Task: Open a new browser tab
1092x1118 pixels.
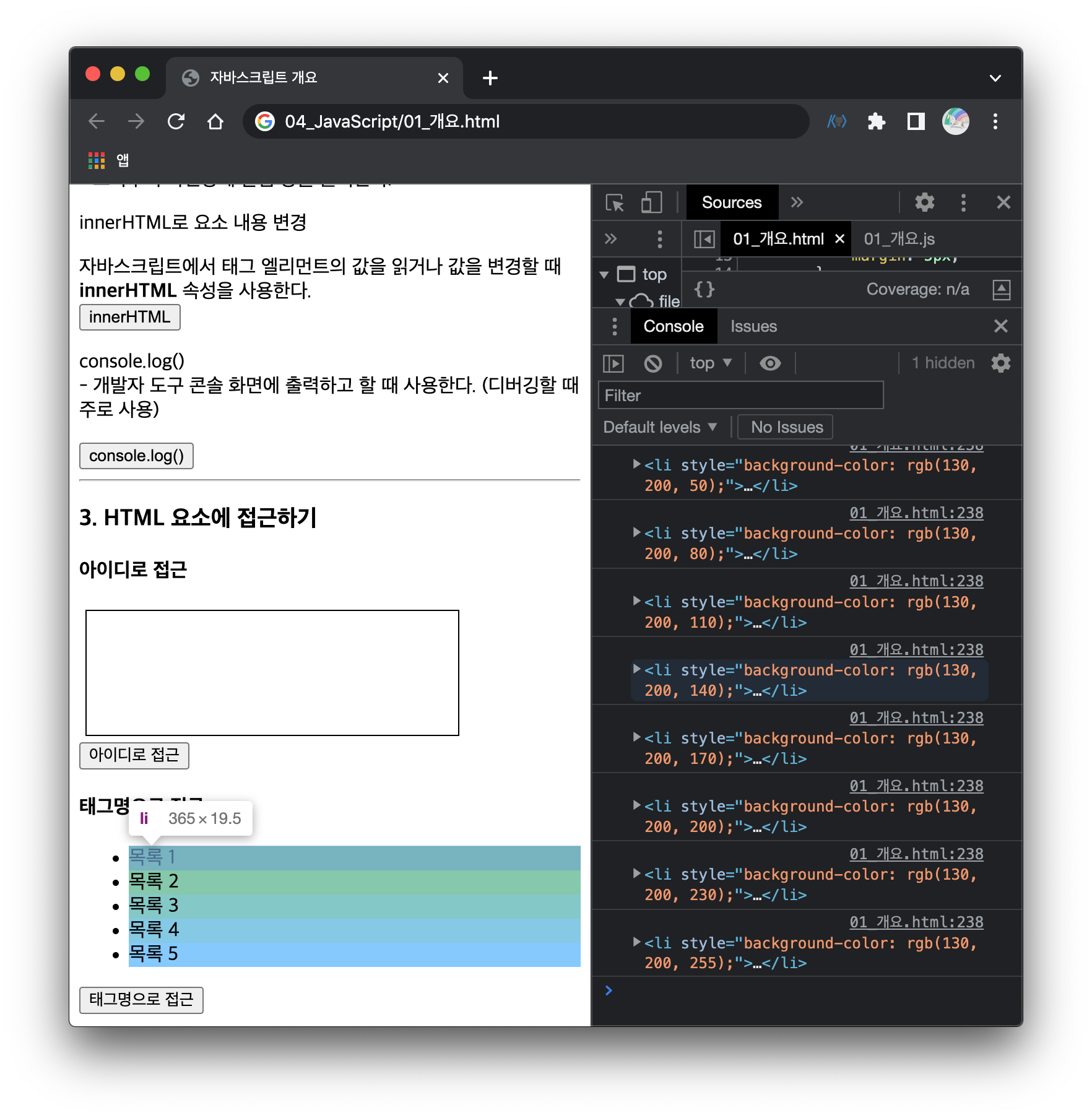Action: pyautogui.click(x=490, y=78)
